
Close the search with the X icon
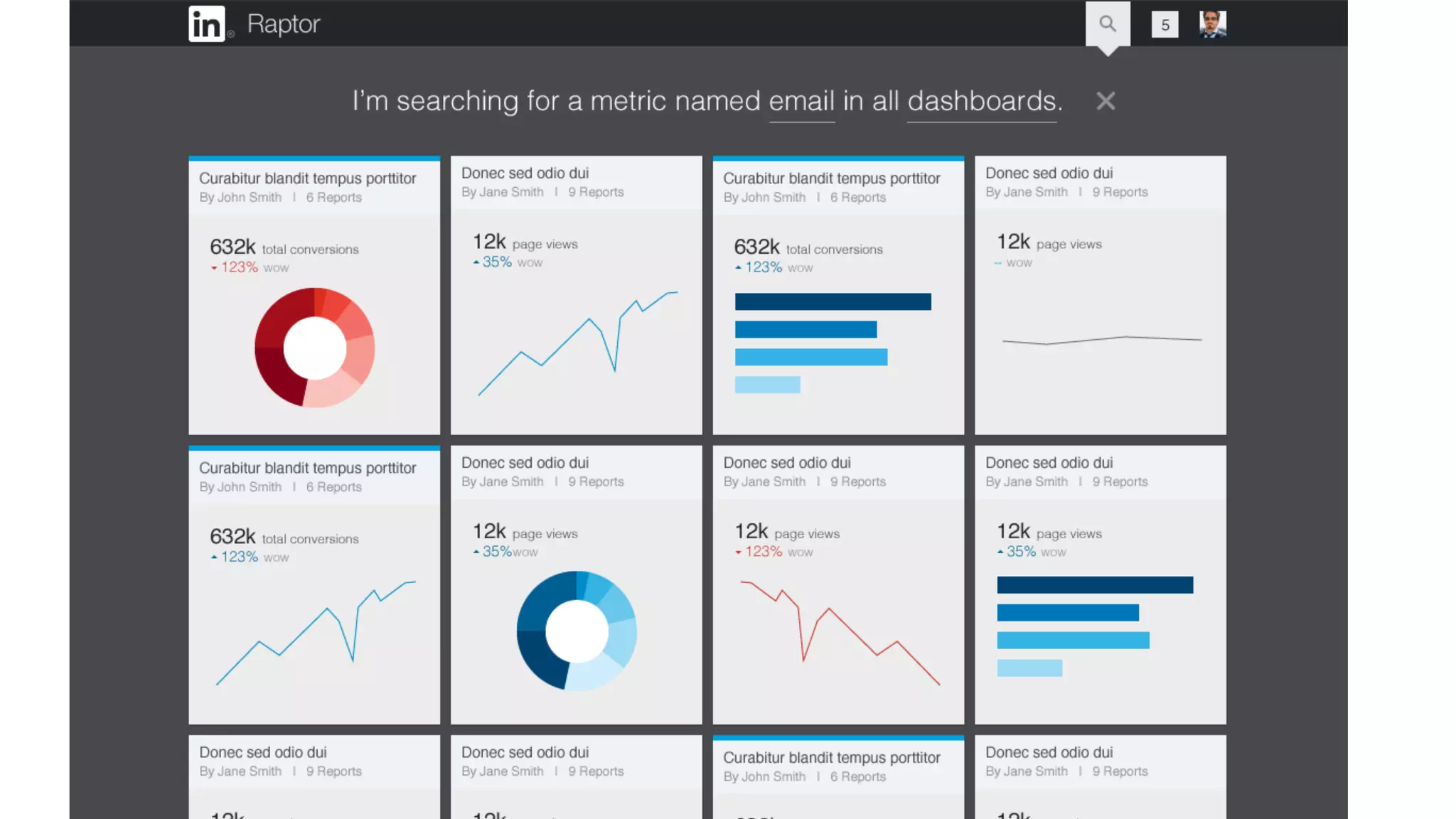coord(1105,101)
